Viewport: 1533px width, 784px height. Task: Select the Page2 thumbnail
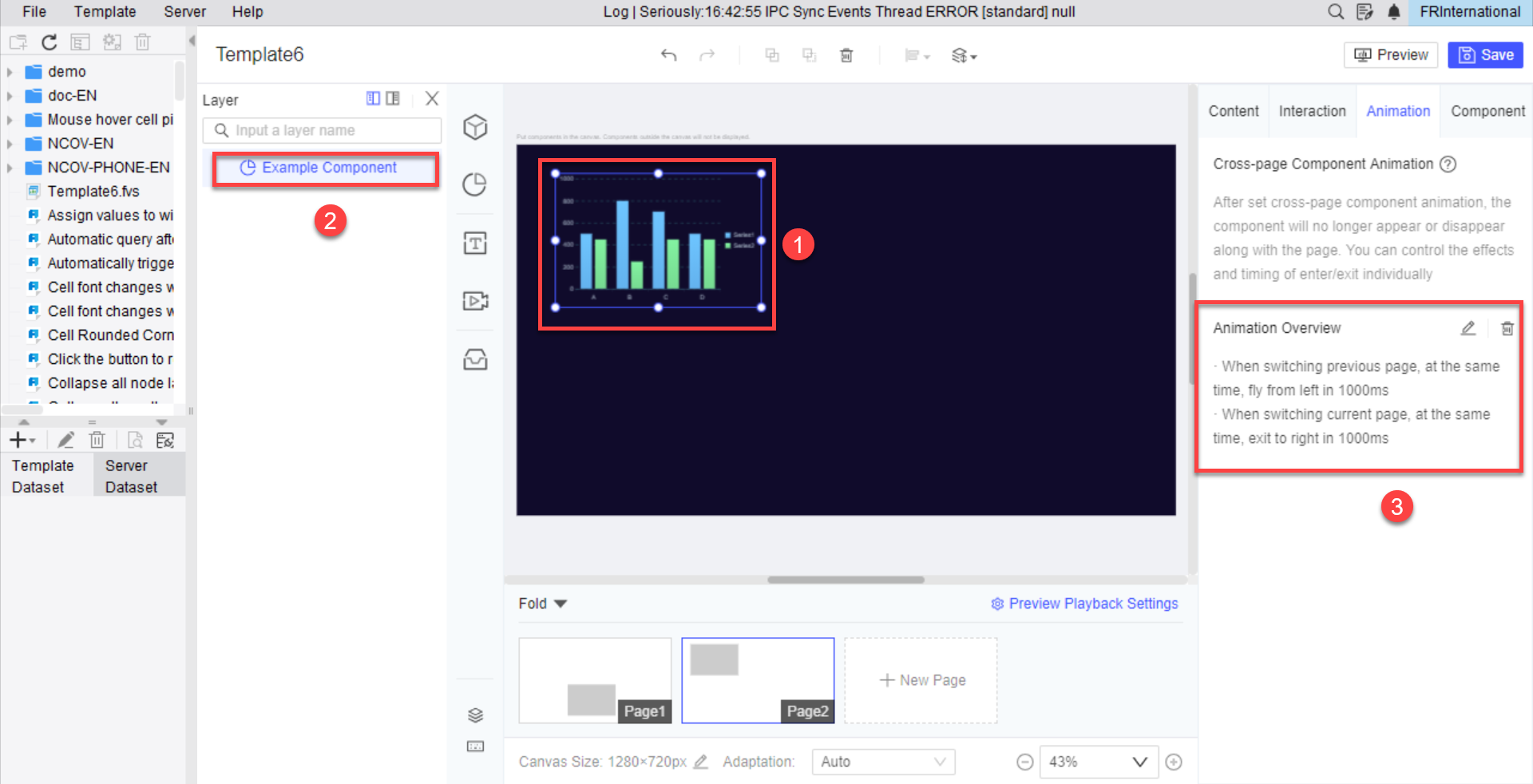pyautogui.click(x=758, y=680)
